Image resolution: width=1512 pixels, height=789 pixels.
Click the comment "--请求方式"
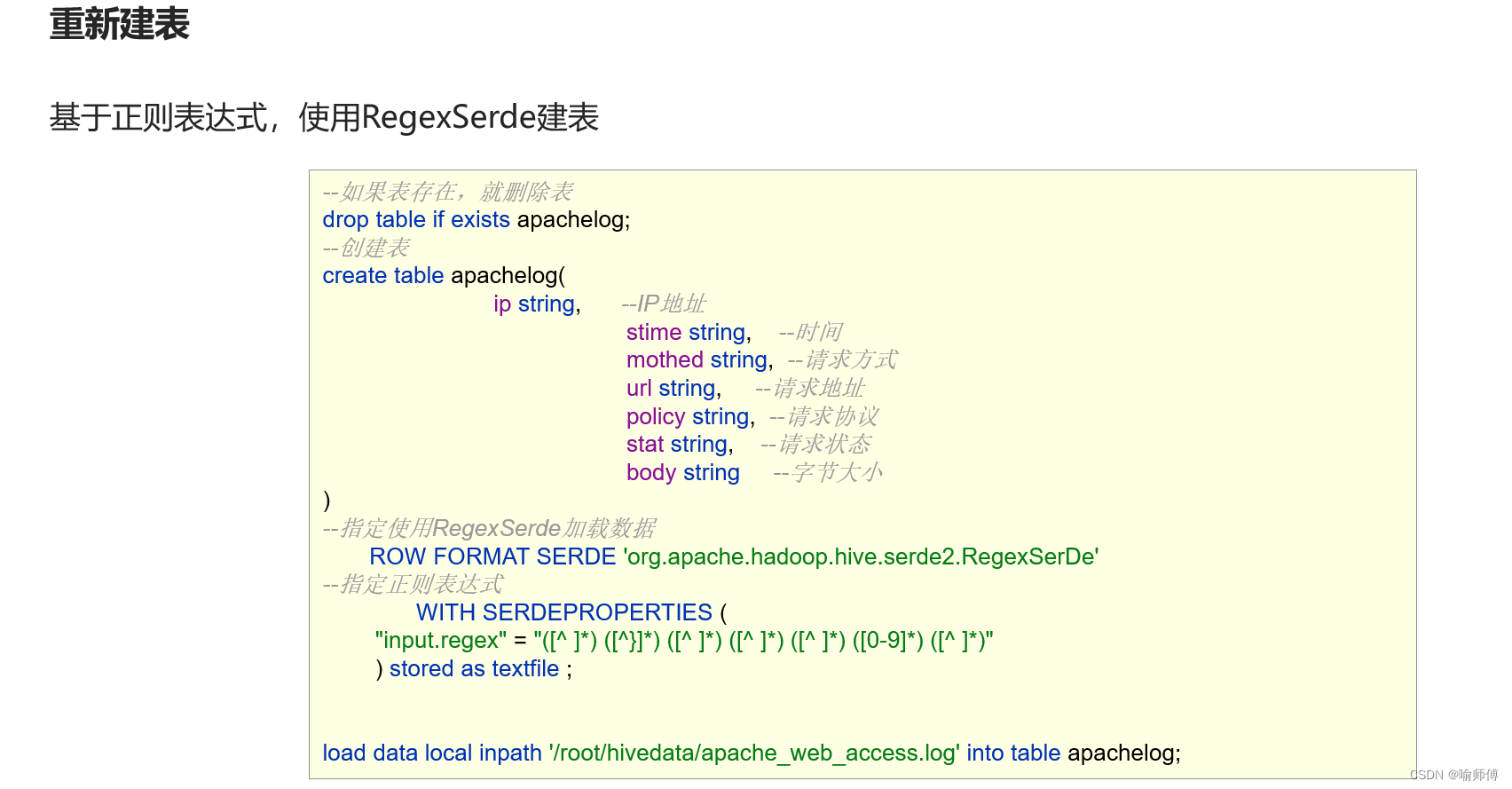(x=843, y=360)
